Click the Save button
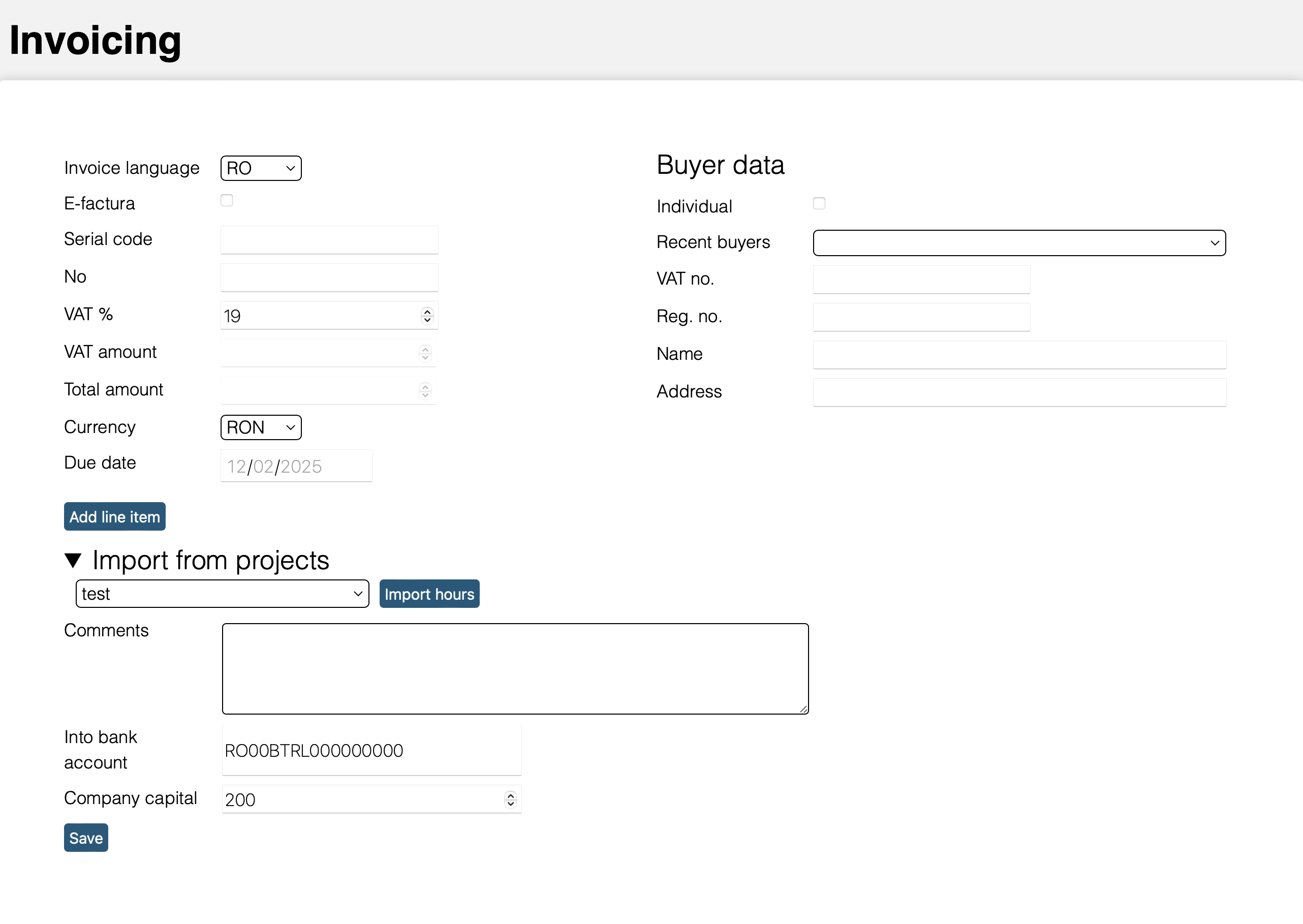Viewport: 1303px width, 924px height. [x=86, y=838]
